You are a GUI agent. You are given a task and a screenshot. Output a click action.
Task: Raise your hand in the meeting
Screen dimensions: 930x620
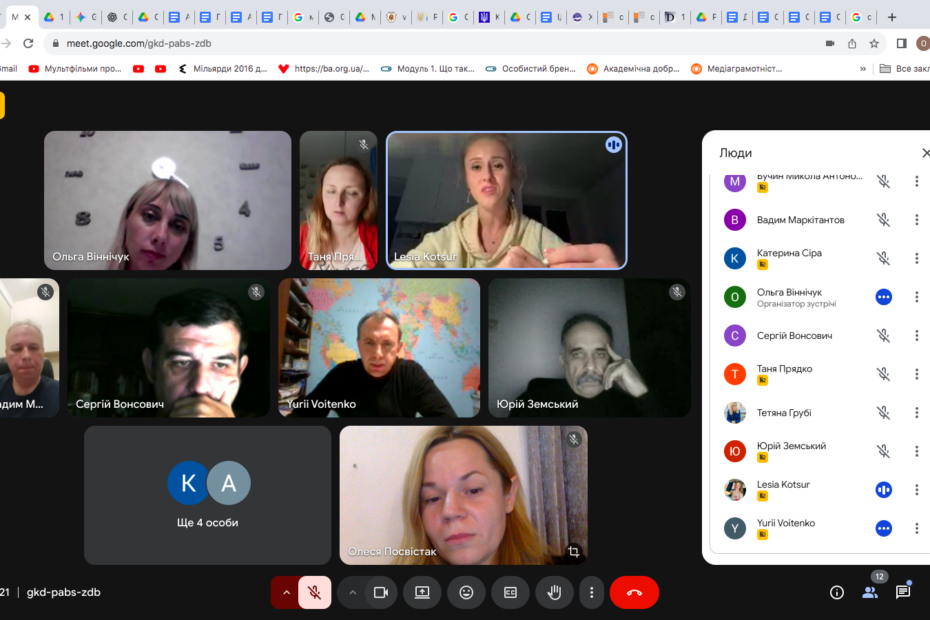554,592
